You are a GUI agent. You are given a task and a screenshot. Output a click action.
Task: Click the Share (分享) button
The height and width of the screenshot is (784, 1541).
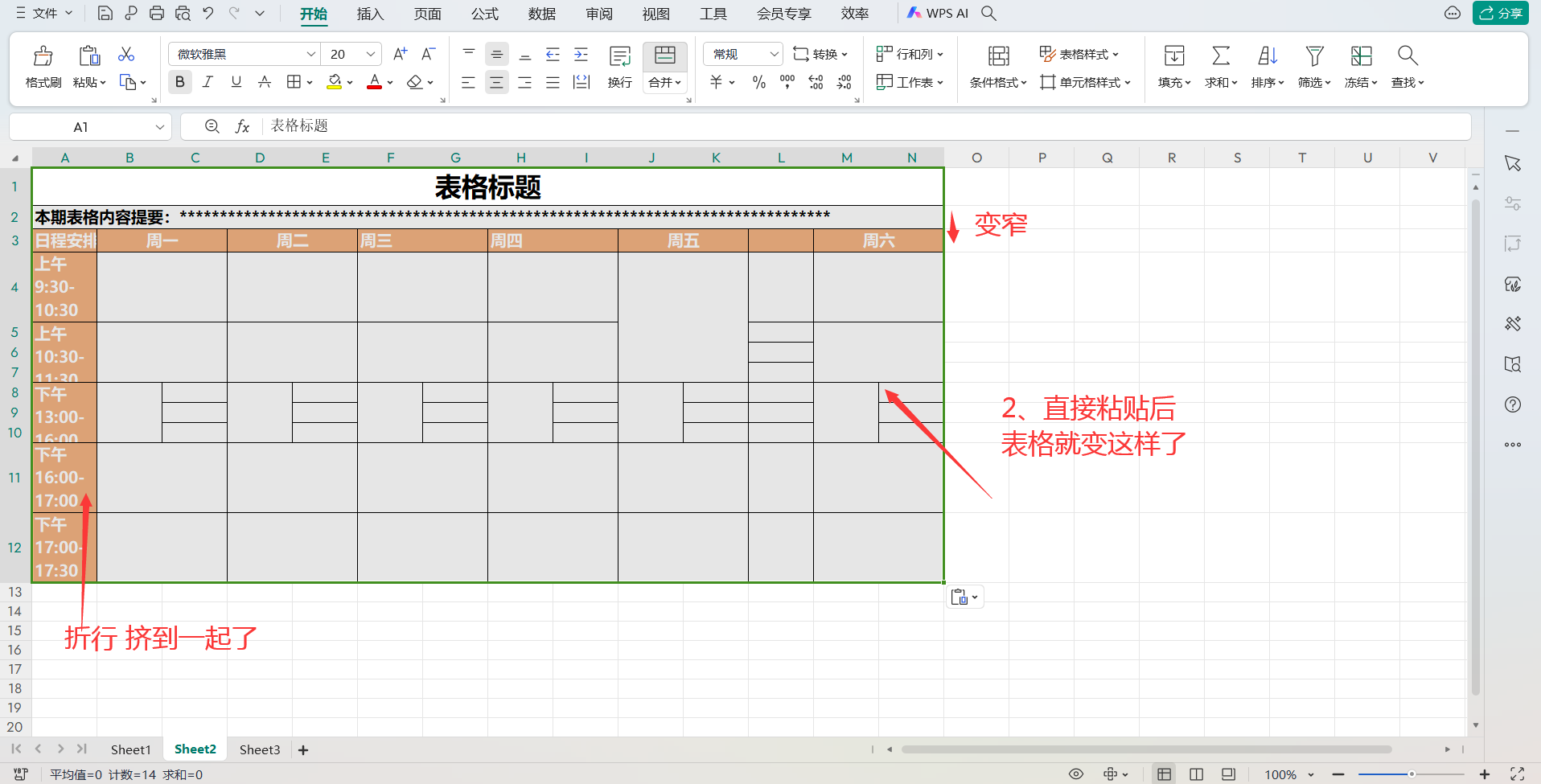pyautogui.click(x=1501, y=13)
